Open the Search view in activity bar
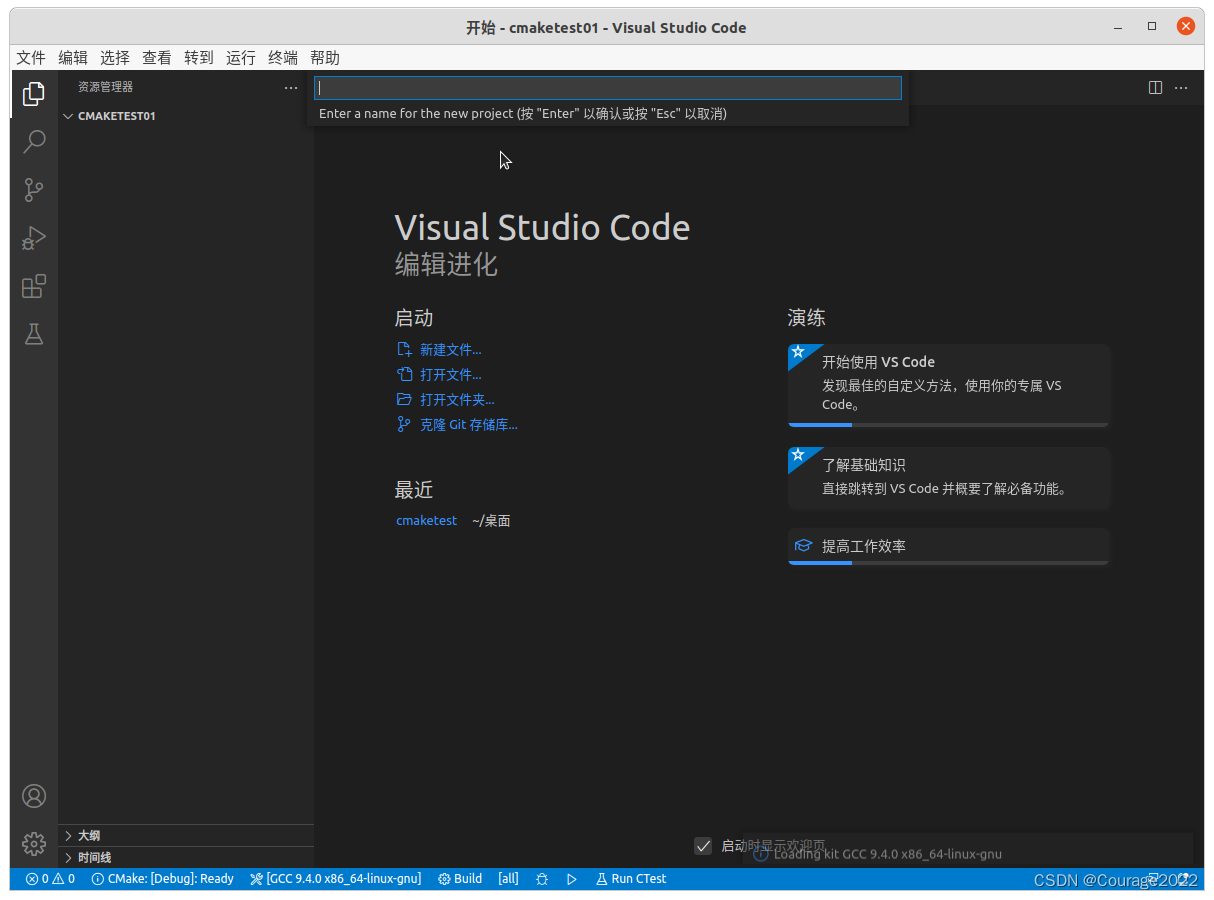The height and width of the screenshot is (900, 1214). pyautogui.click(x=34, y=141)
